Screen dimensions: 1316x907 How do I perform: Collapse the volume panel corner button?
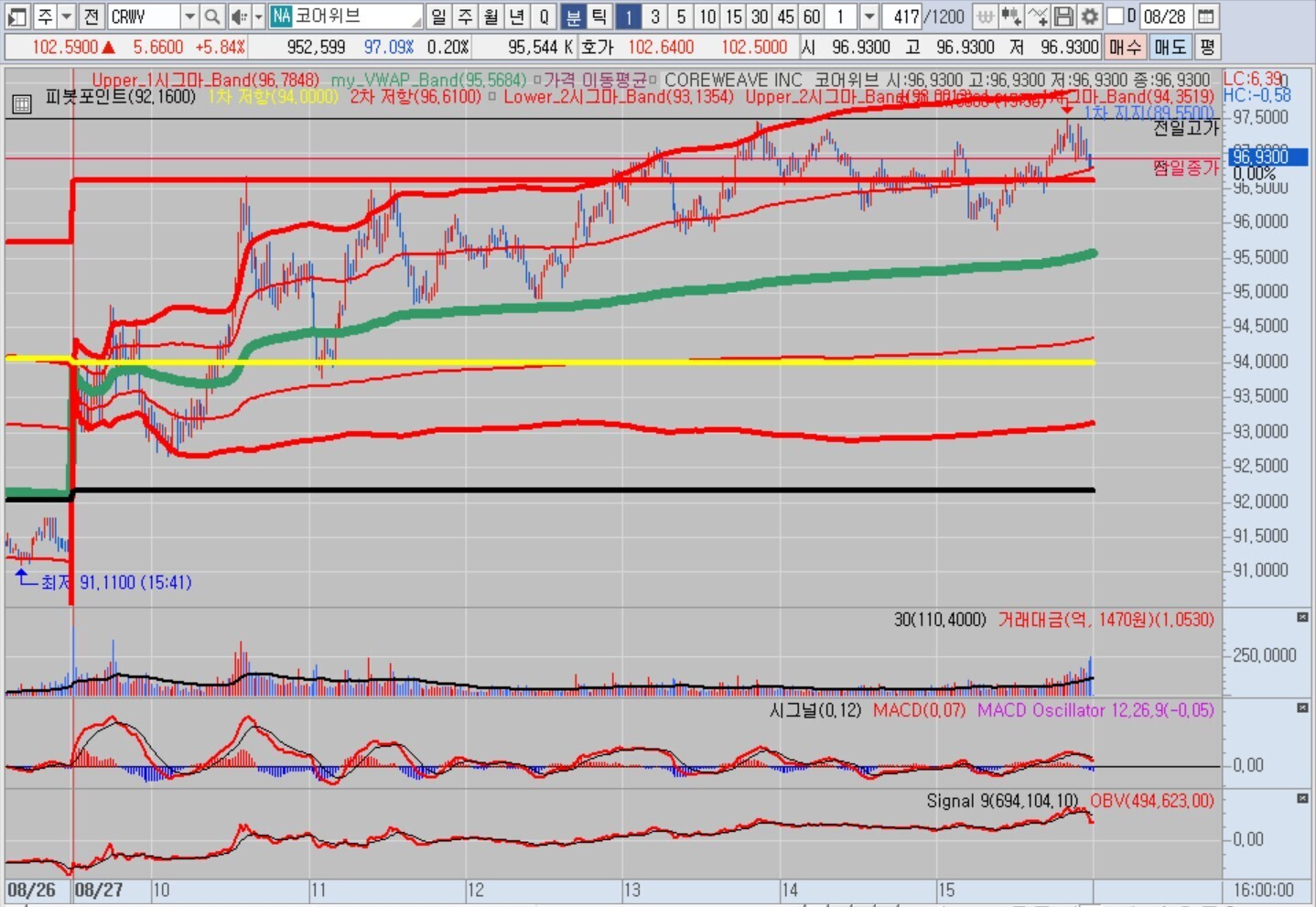click(1302, 618)
